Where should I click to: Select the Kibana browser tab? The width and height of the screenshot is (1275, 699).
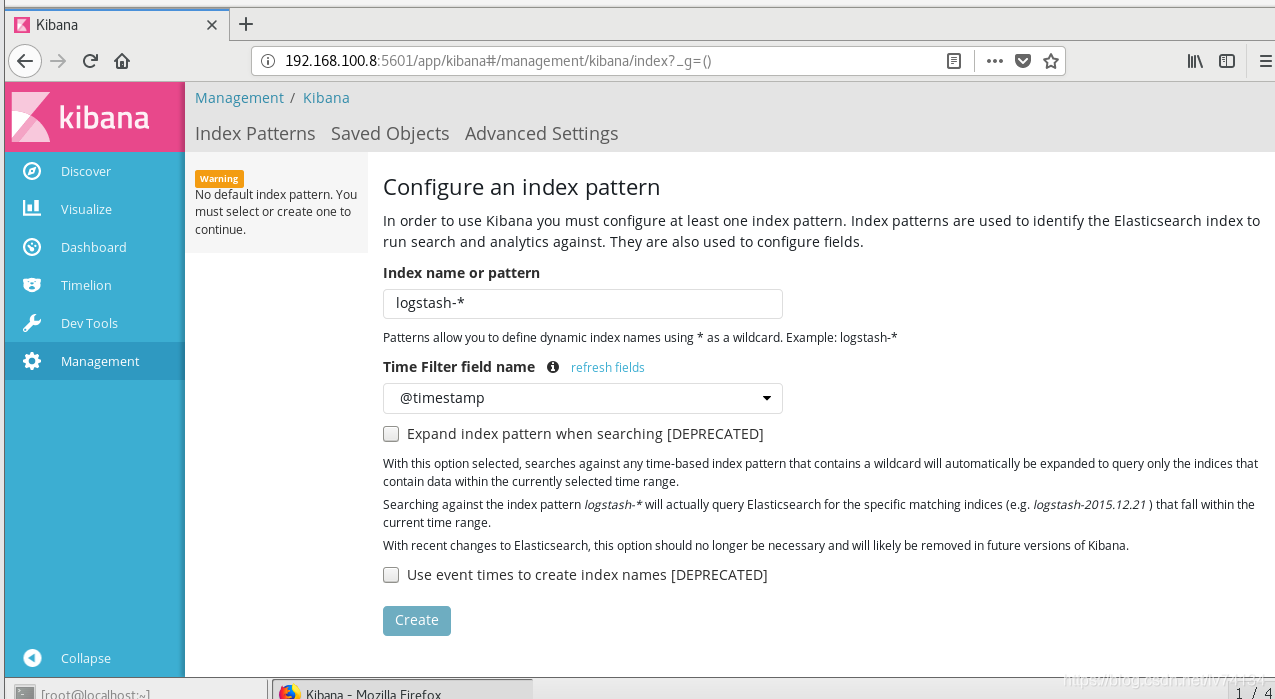coord(115,25)
